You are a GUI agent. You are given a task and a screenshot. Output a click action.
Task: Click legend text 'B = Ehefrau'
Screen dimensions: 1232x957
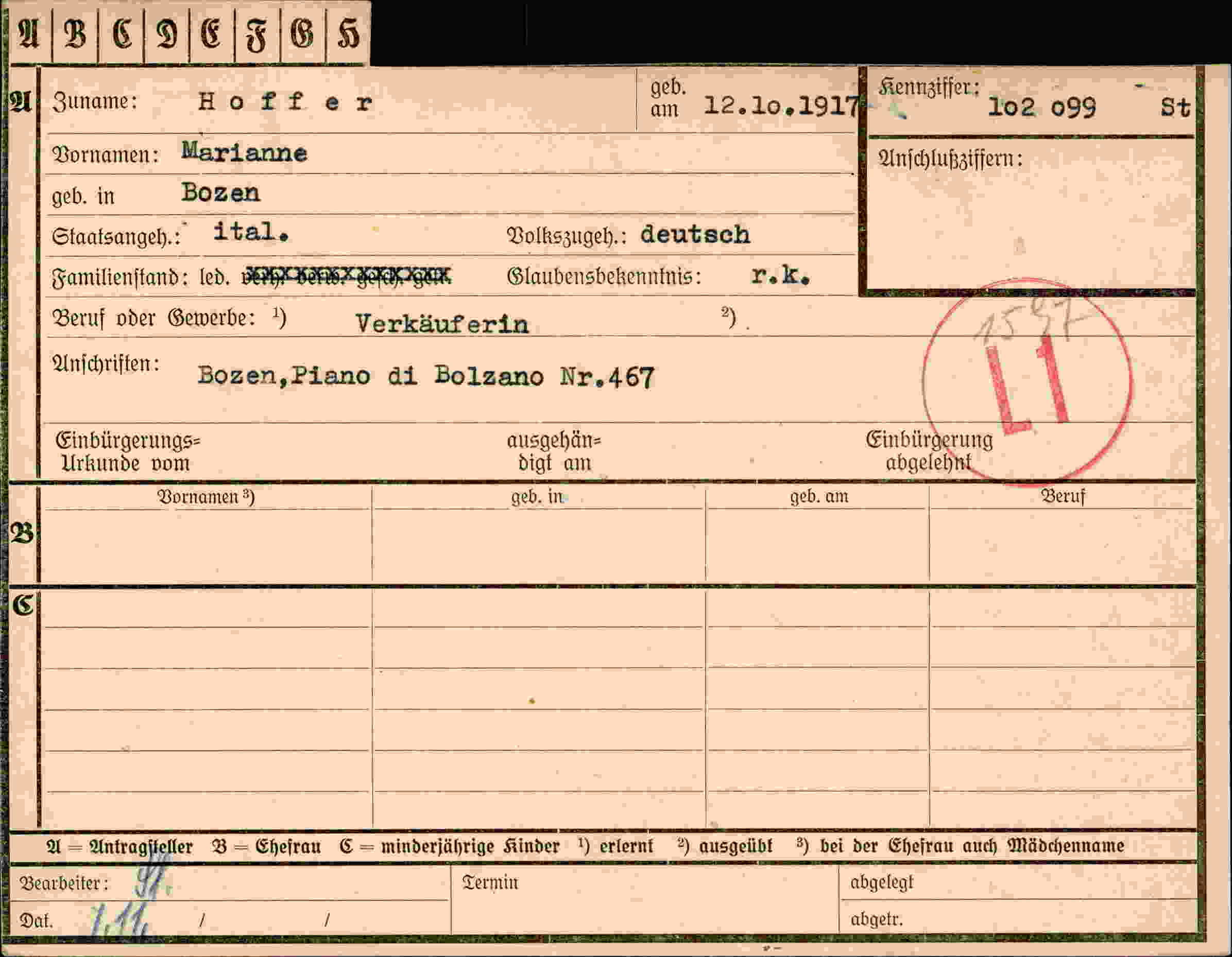click(x=266, y=846)
